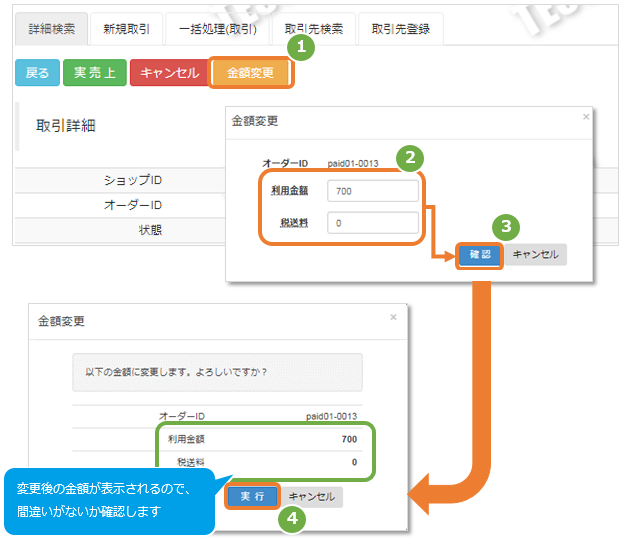Click the オーダーID label in confirmation dialog
This screenshot has height=544, width=624.
click(x=182, y=416)
